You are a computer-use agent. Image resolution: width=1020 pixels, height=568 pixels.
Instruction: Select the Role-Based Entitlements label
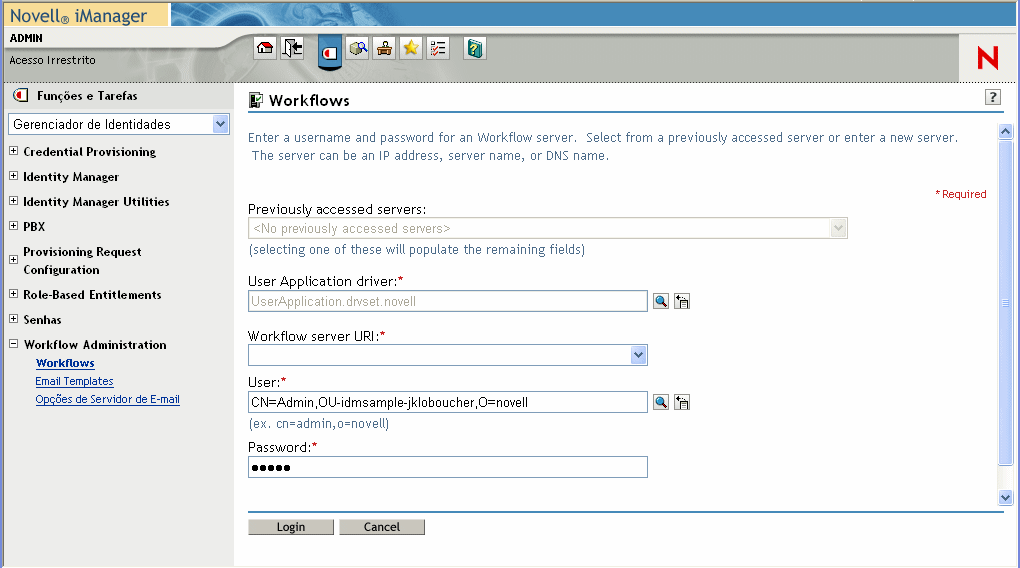tap(92, 295)
